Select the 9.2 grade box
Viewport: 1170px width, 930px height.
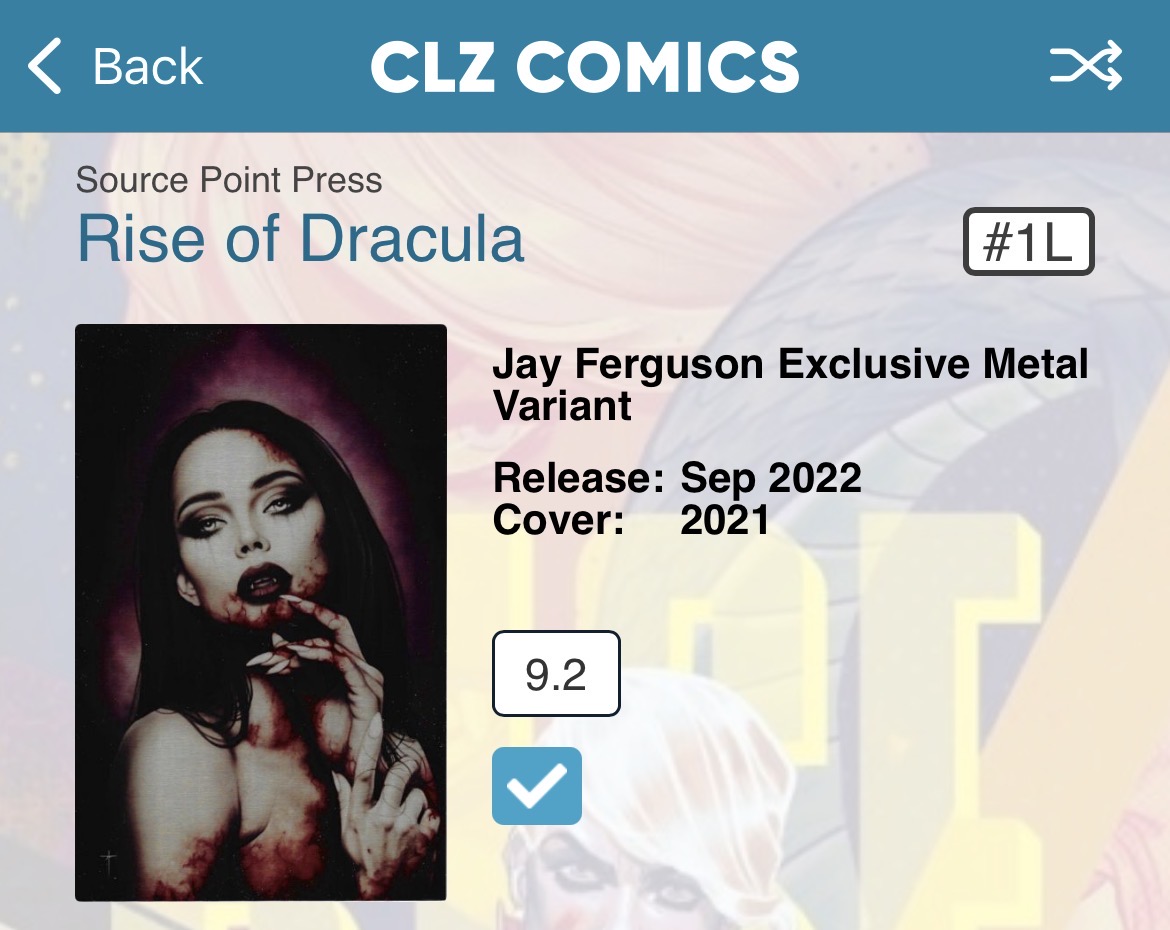556,674
